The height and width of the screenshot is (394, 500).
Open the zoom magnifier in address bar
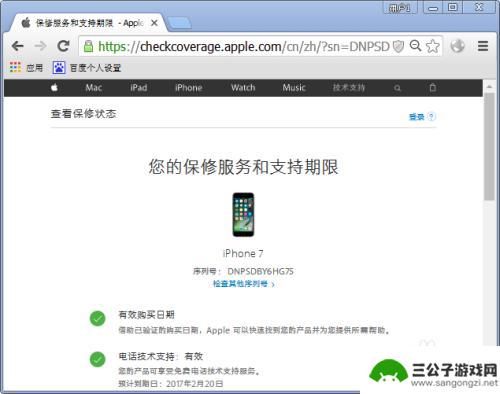[x=415, y=46]
